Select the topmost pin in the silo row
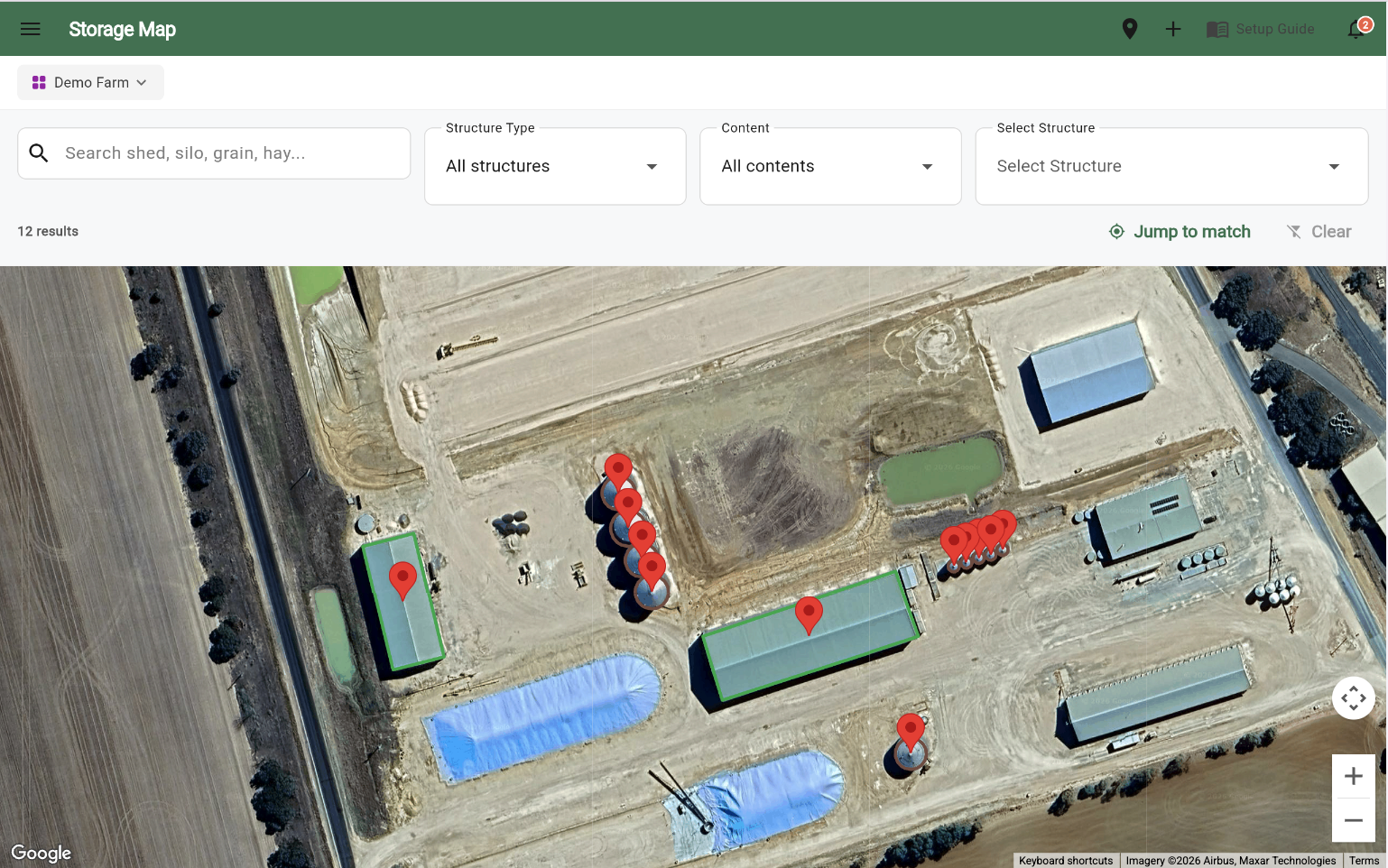The width and height of the screenshot is (1388, 868). tap(617, 471)
